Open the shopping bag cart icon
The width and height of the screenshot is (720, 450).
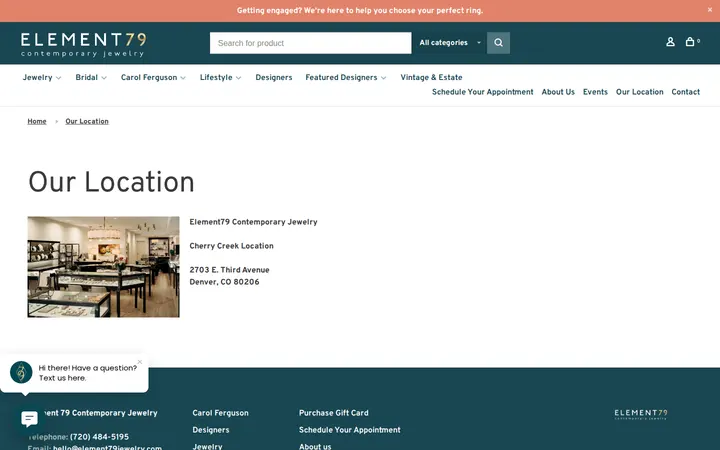[x=690, y=41]
